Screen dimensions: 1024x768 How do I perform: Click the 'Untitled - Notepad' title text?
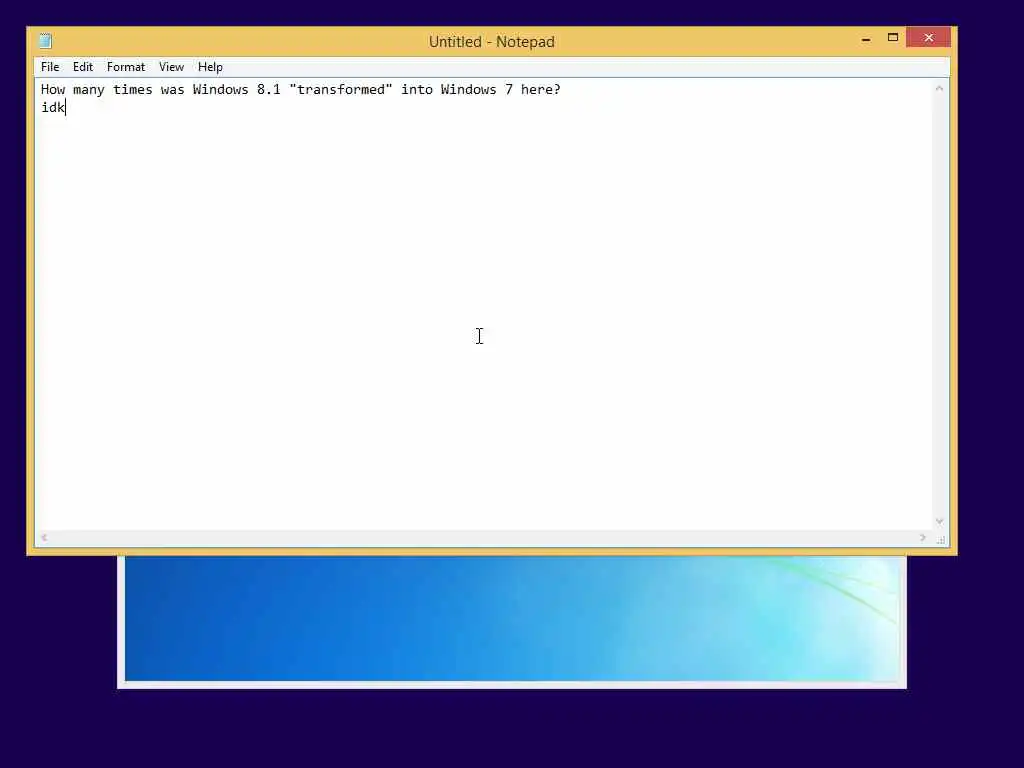pyautogui.click(x=491, y=42)
